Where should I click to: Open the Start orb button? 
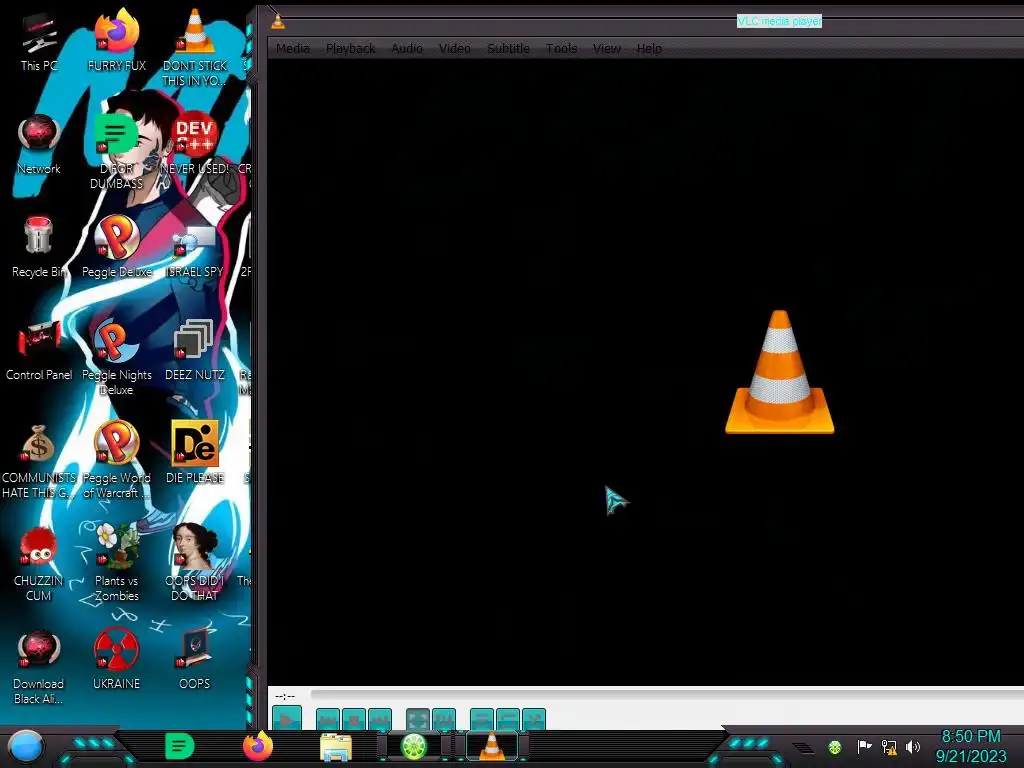pos(26,746)
